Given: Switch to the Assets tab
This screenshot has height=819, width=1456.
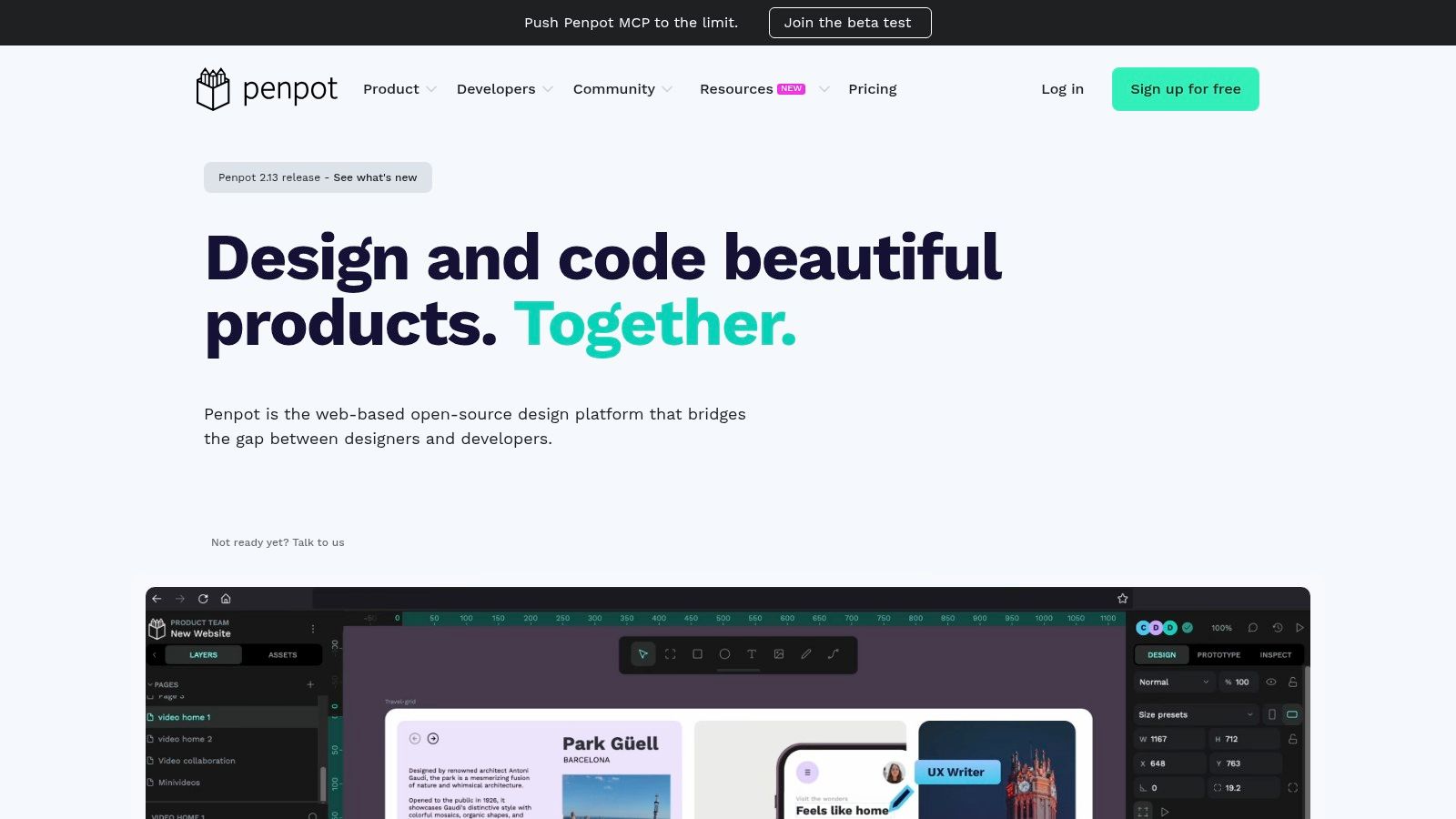Looking at the screenshot, I should tap(282, 655).
